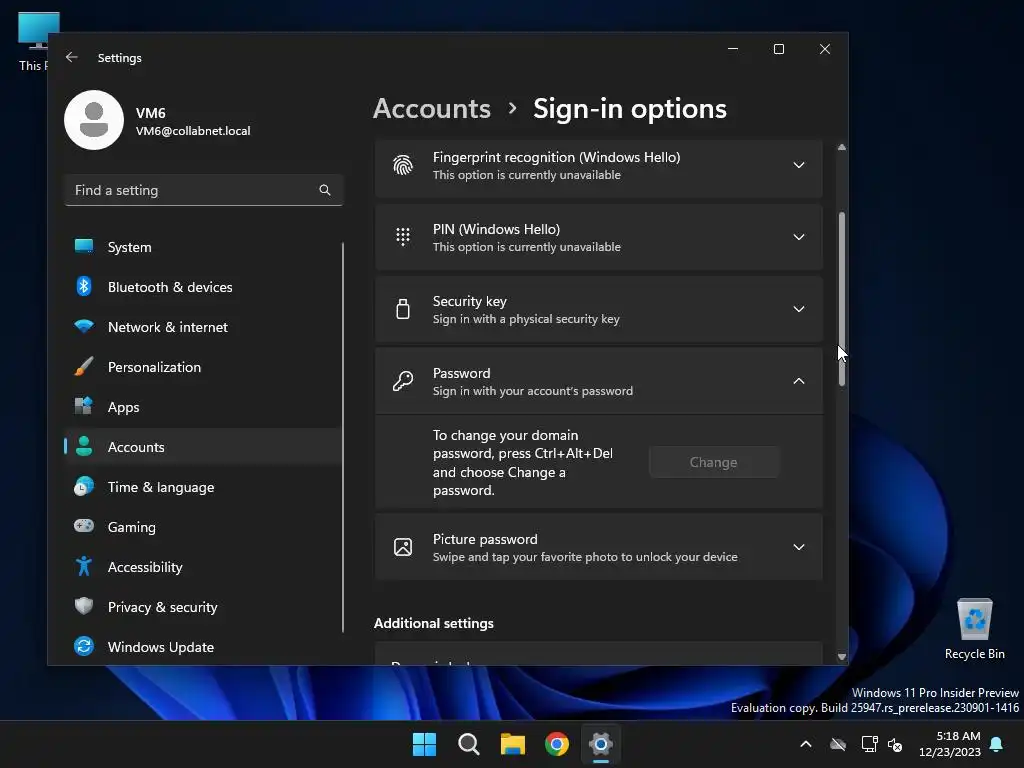Click the Accessibility figure icon
This screenshot has height=768, width=1024.
[x=84, y=566]
